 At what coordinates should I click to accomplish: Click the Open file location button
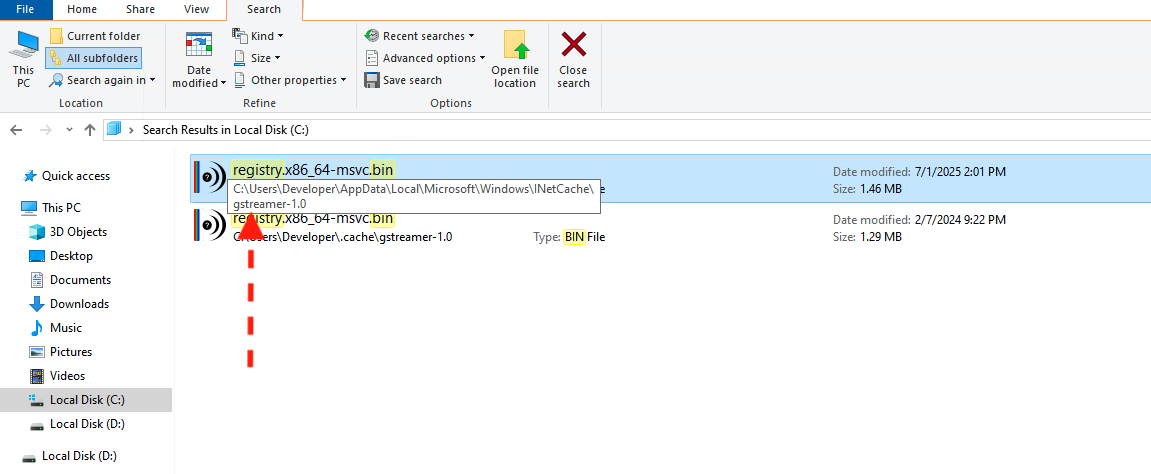click(x=515, y=60)
